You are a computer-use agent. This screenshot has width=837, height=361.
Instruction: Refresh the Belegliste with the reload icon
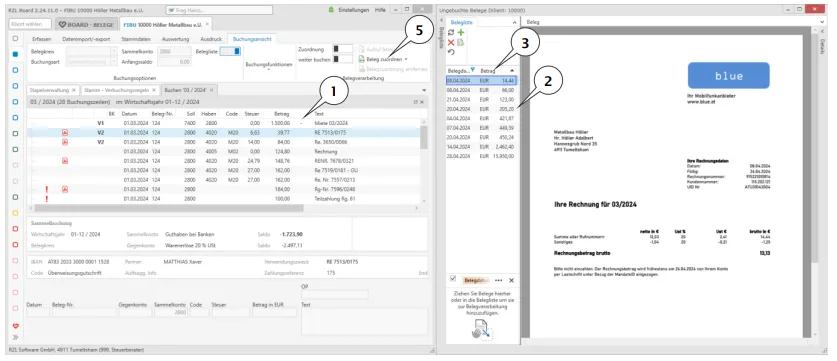[451, 33]
